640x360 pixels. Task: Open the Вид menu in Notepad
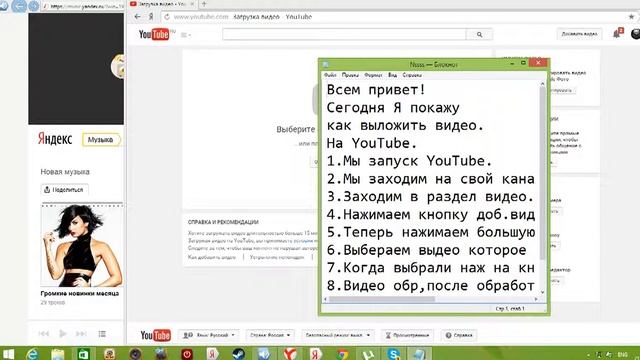392,75
